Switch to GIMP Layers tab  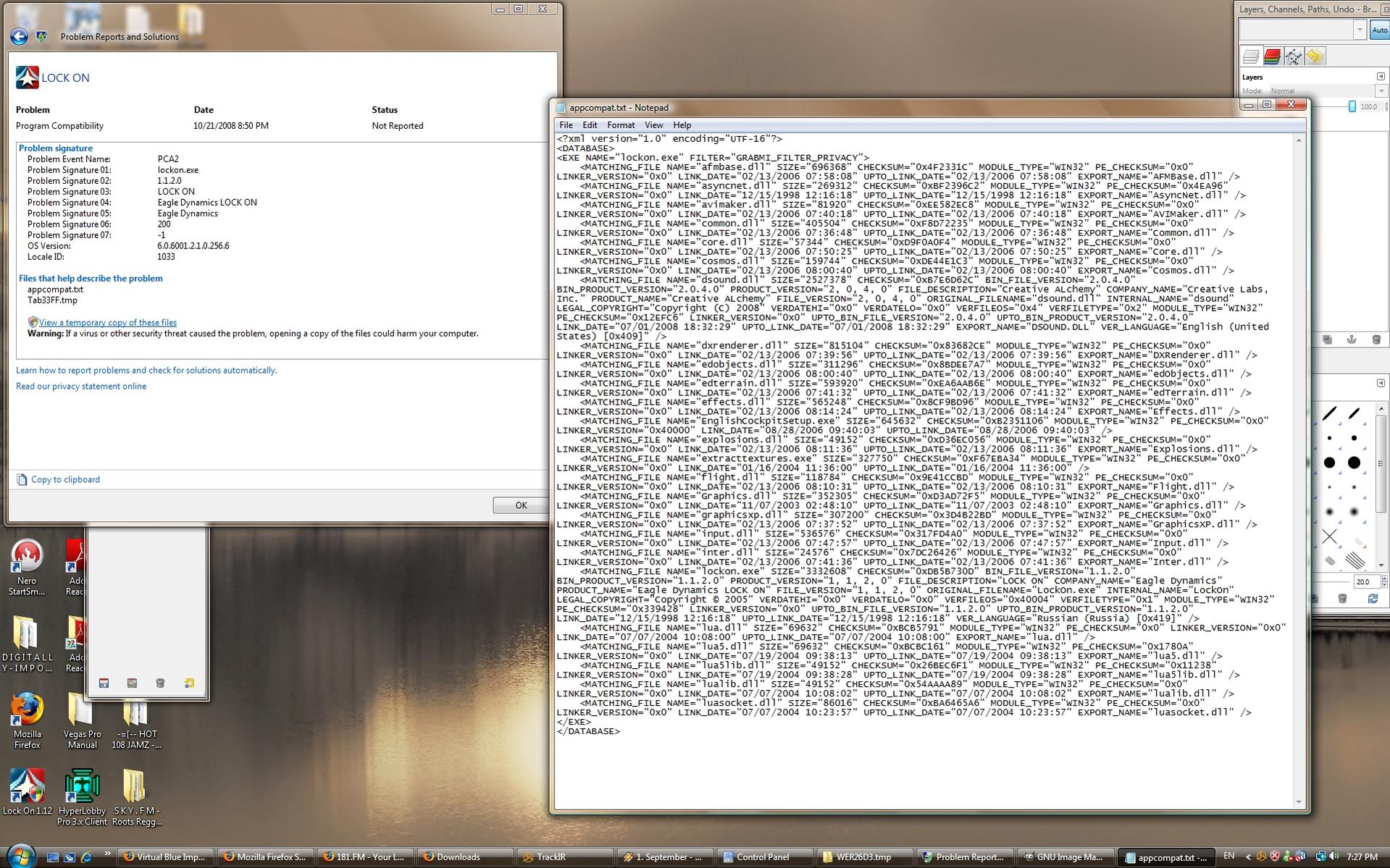[x=1251, y=56]
